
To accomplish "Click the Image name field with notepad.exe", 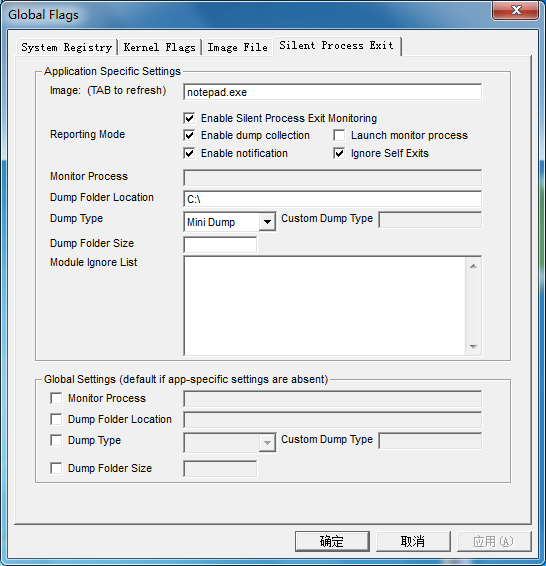I will click(332, 92).
